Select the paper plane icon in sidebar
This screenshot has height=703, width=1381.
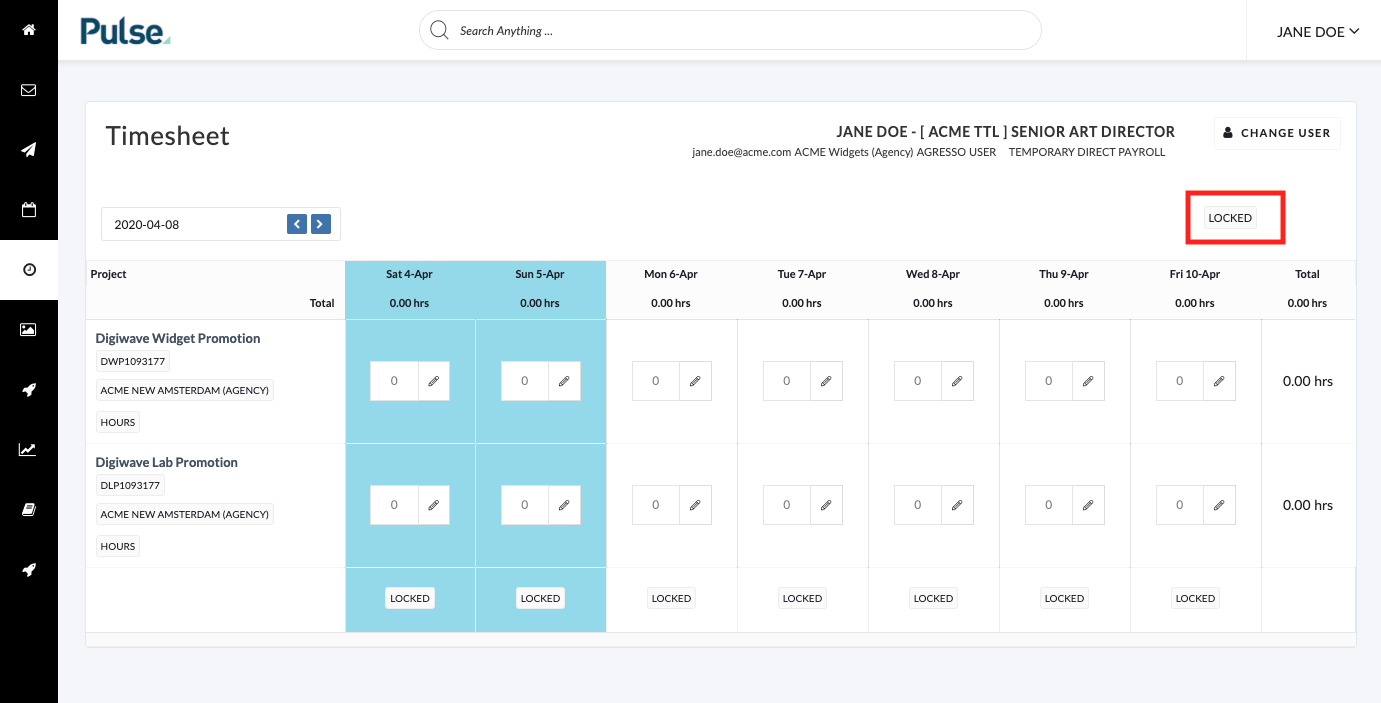click(x=29, y=150)
